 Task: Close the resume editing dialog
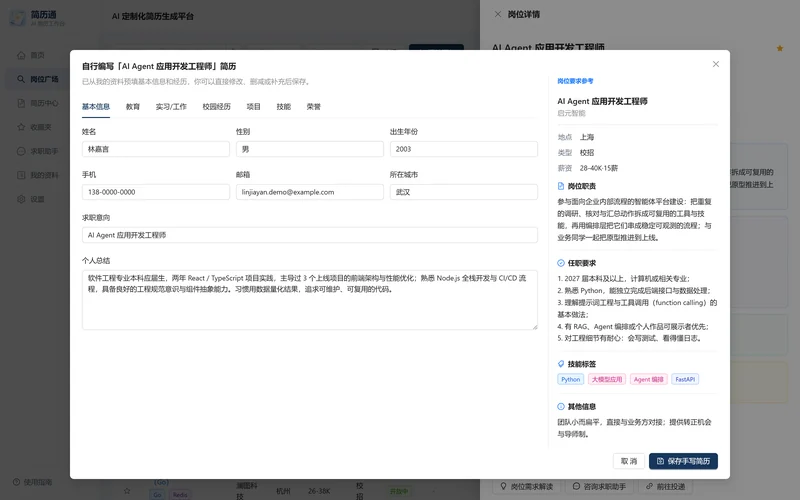716,64
